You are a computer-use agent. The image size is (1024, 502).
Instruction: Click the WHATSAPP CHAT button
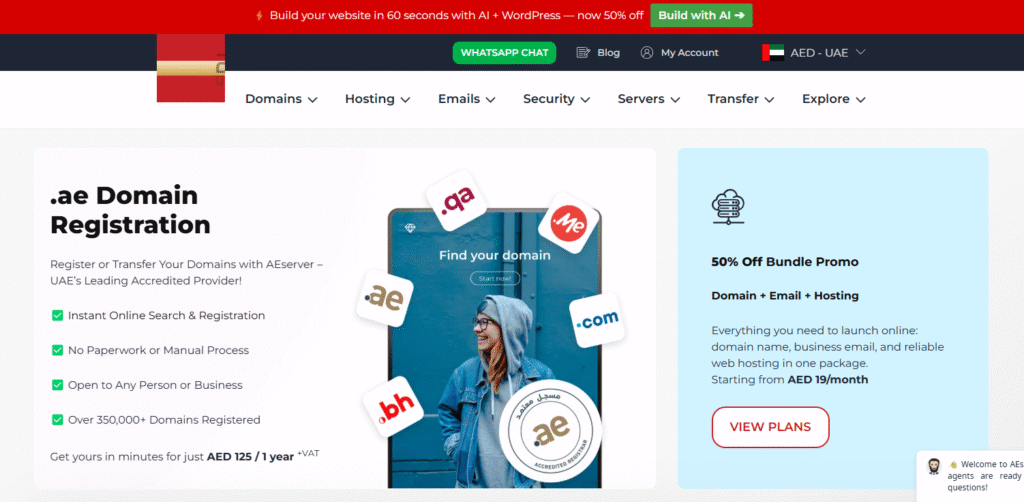point(504,53)
